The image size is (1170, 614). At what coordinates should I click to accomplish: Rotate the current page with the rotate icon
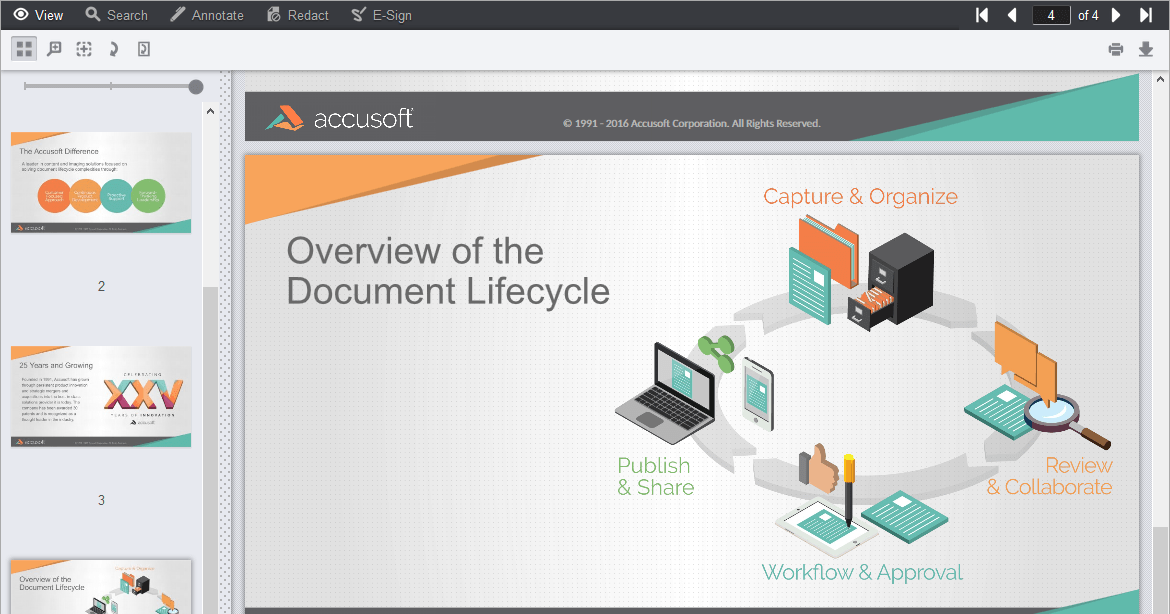click(x=113, y=48)
